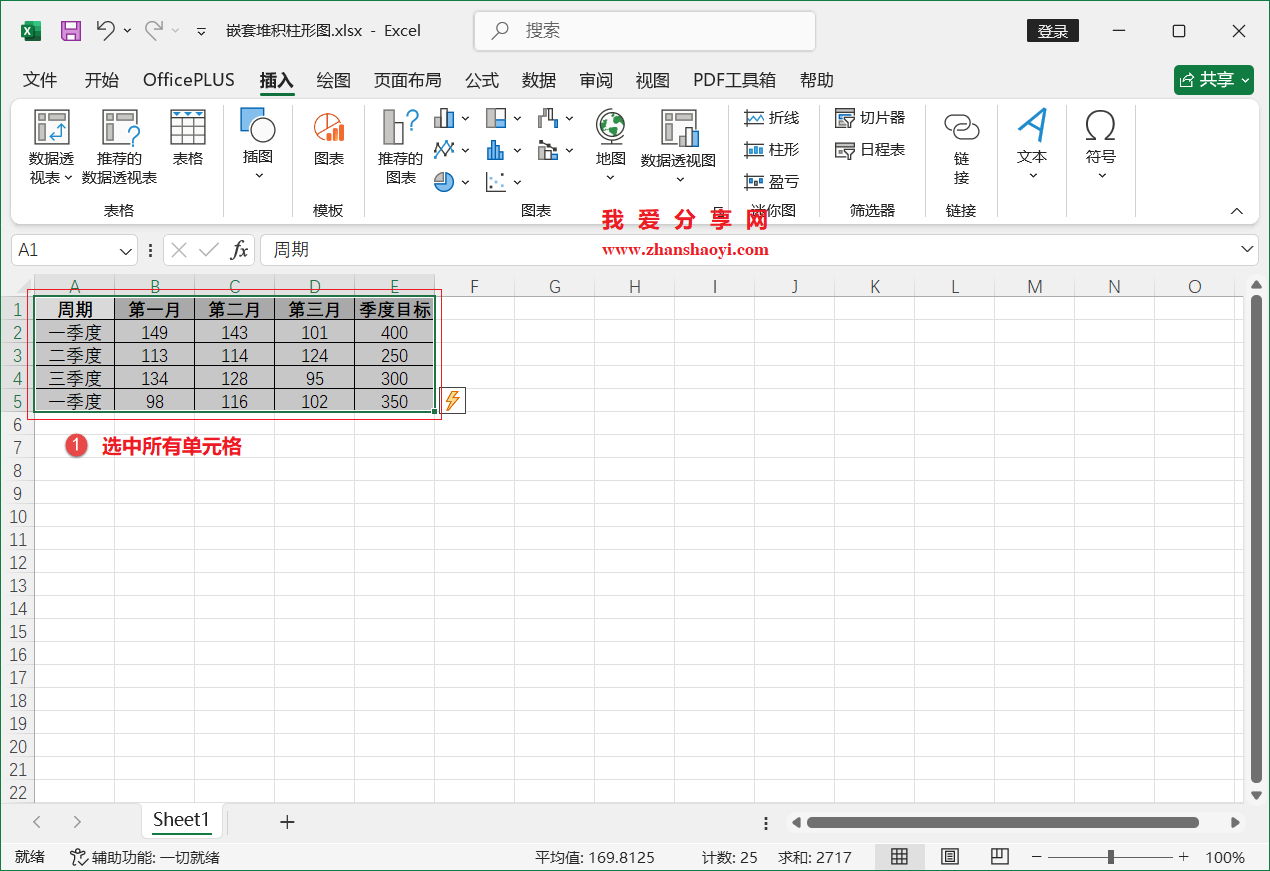Click the 推荐的数据透视表 icon

119,146
